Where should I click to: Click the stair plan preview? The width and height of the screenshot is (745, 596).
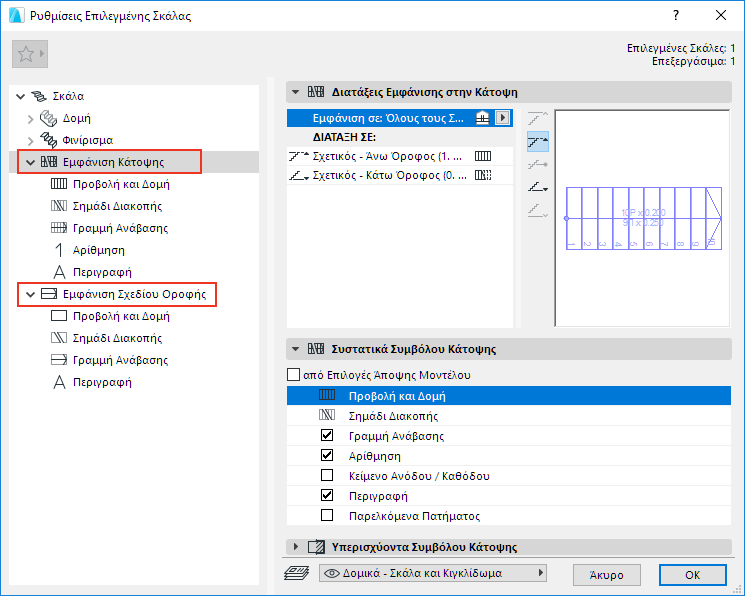[642, 219]
